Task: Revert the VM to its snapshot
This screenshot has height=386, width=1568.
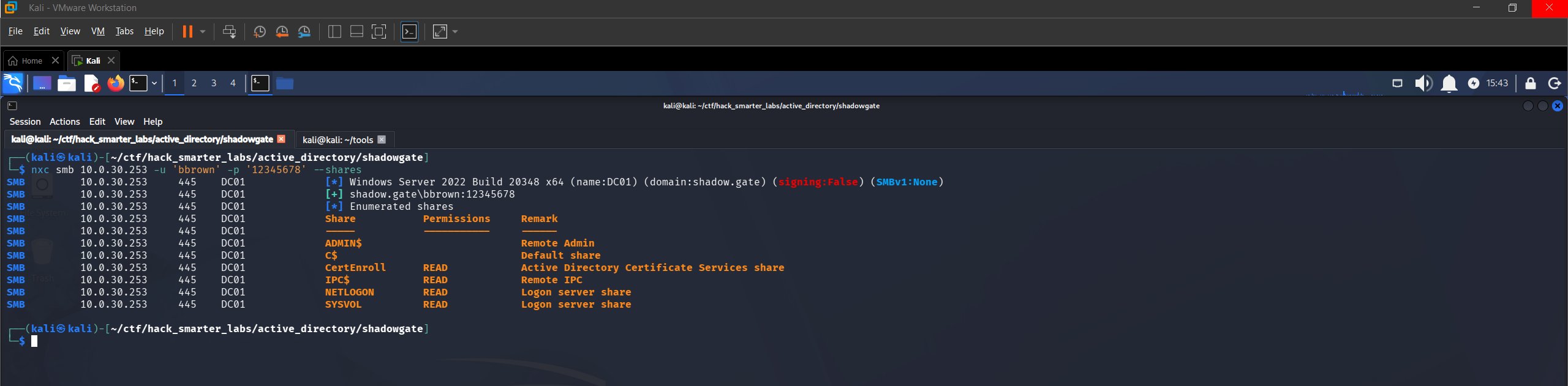Action: (282, 31)
